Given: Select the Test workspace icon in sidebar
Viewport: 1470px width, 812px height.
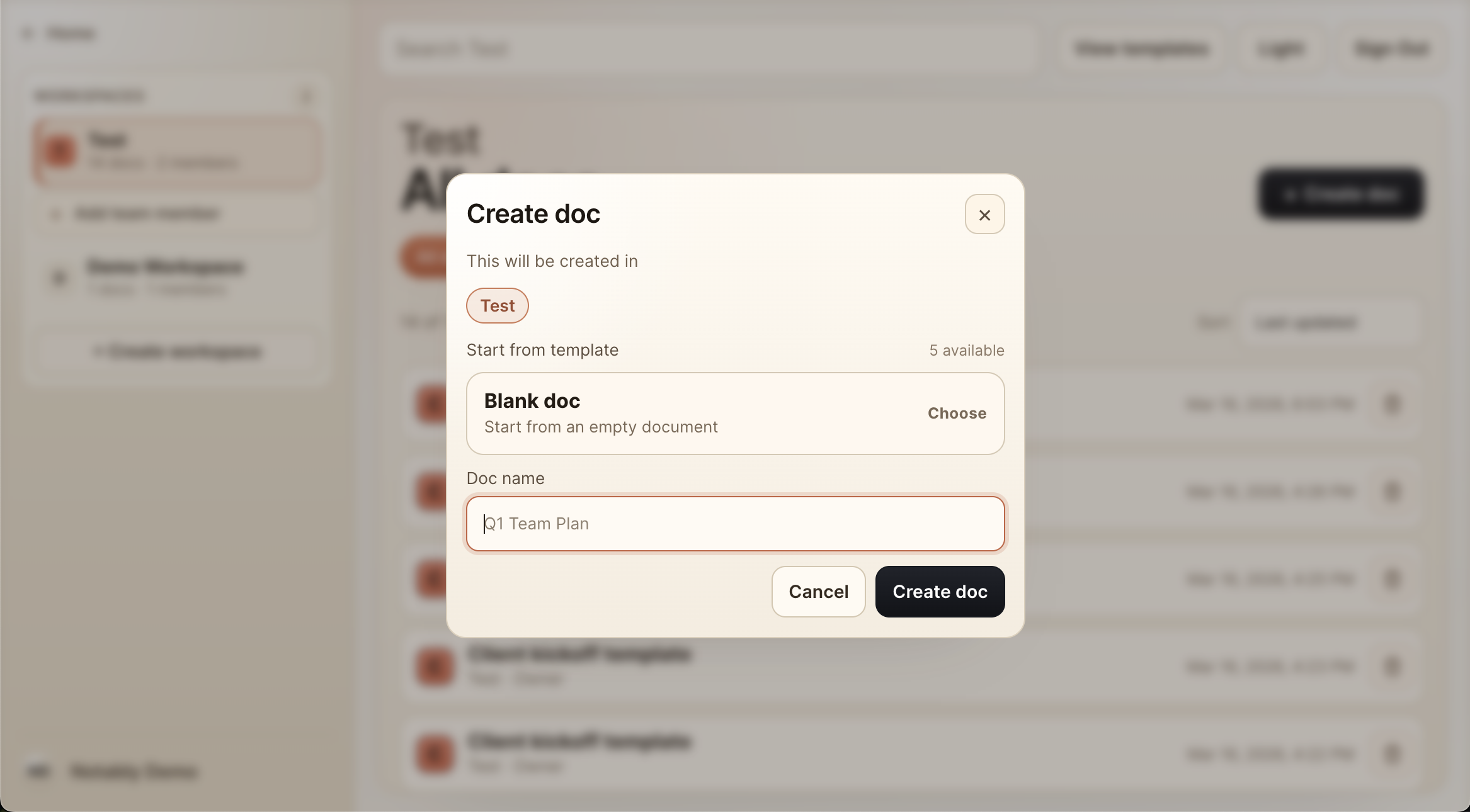Looking at the screenshot, I should tap(59, 151).
